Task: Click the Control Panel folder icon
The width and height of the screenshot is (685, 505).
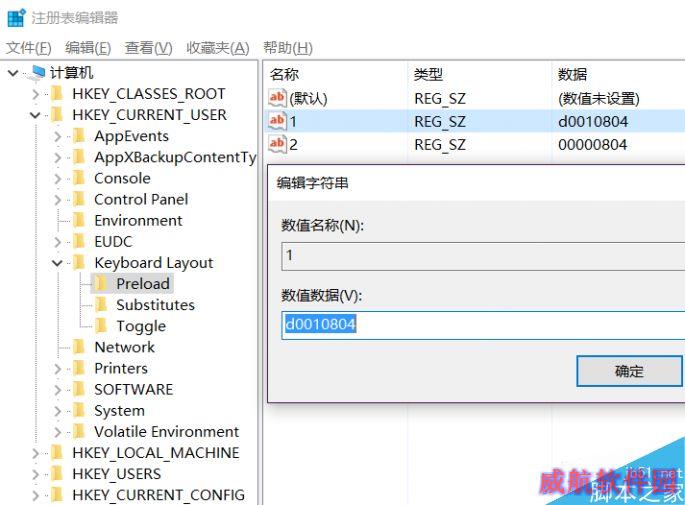Action: tap(79, 199)
